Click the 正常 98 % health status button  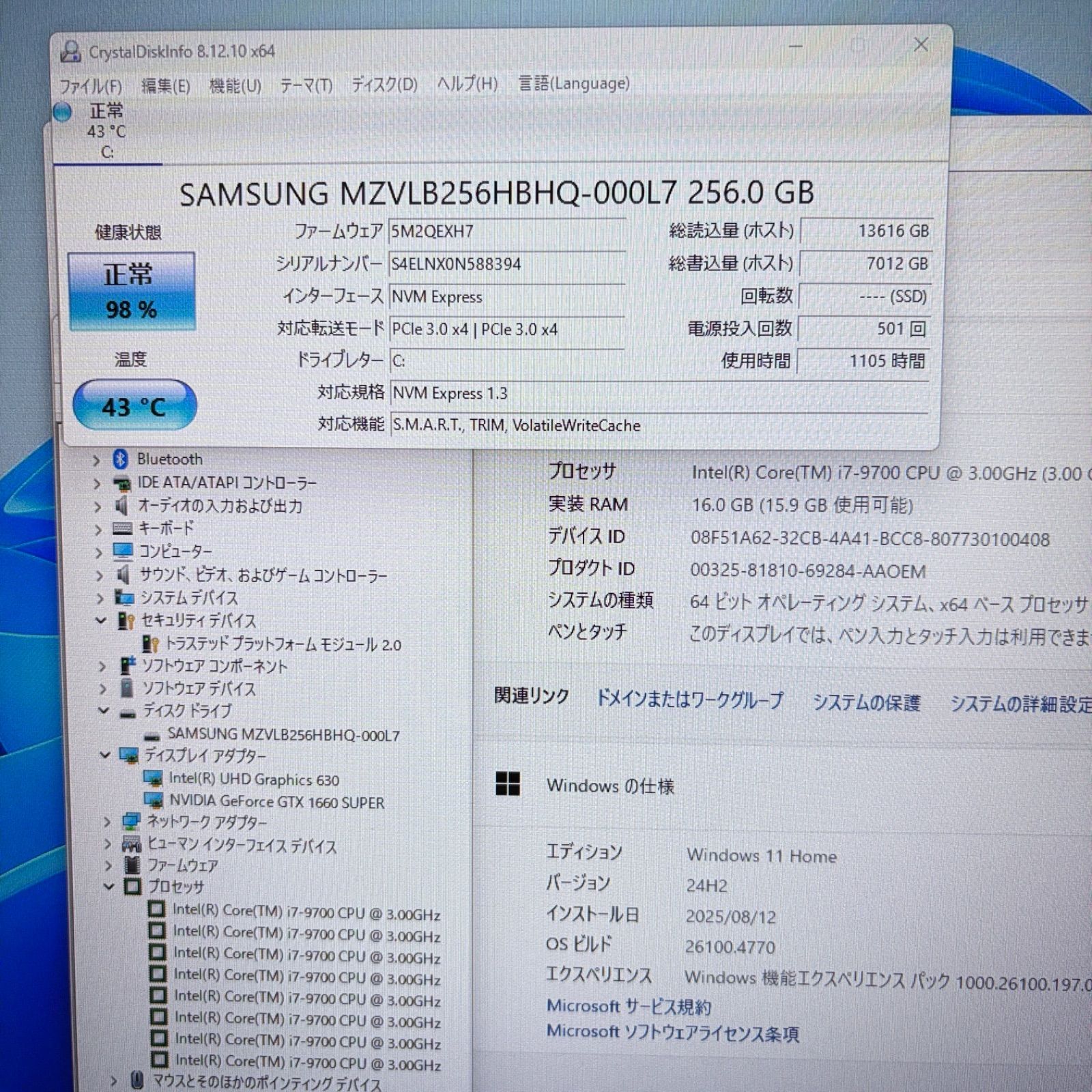132,291
